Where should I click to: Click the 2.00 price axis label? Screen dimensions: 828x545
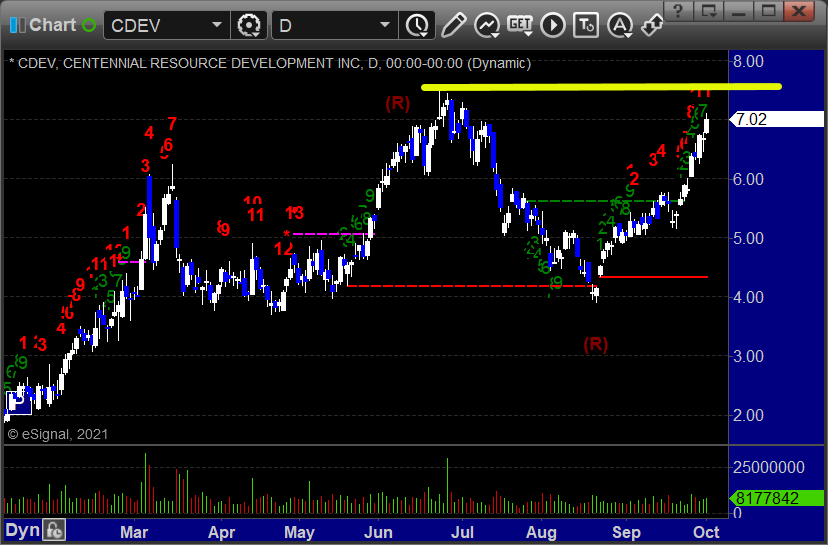(748, 416)
